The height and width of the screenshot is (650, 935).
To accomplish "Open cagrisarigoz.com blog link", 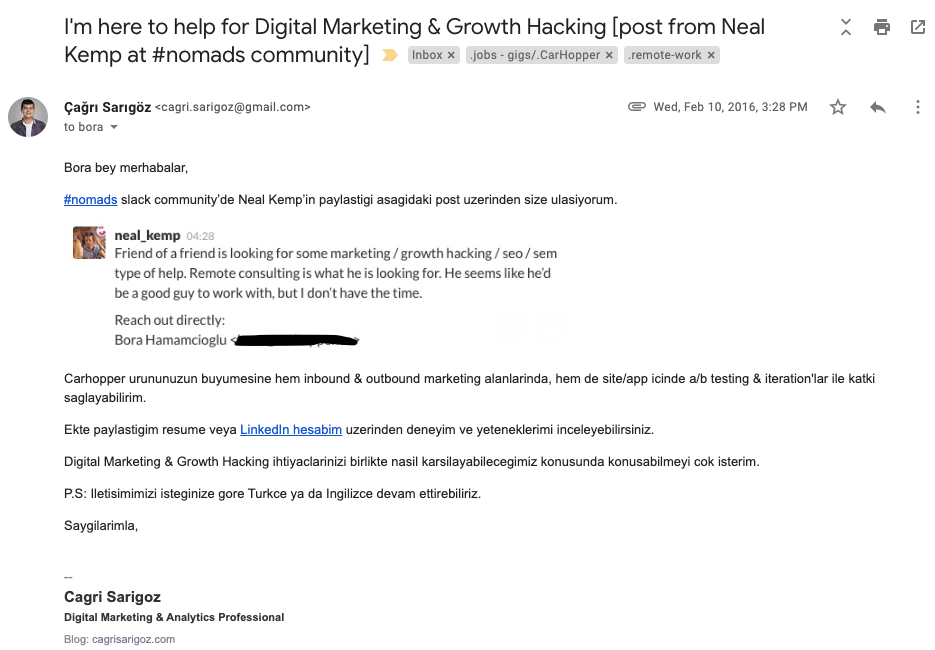I will pyautogui.click(x=133, y=639).
